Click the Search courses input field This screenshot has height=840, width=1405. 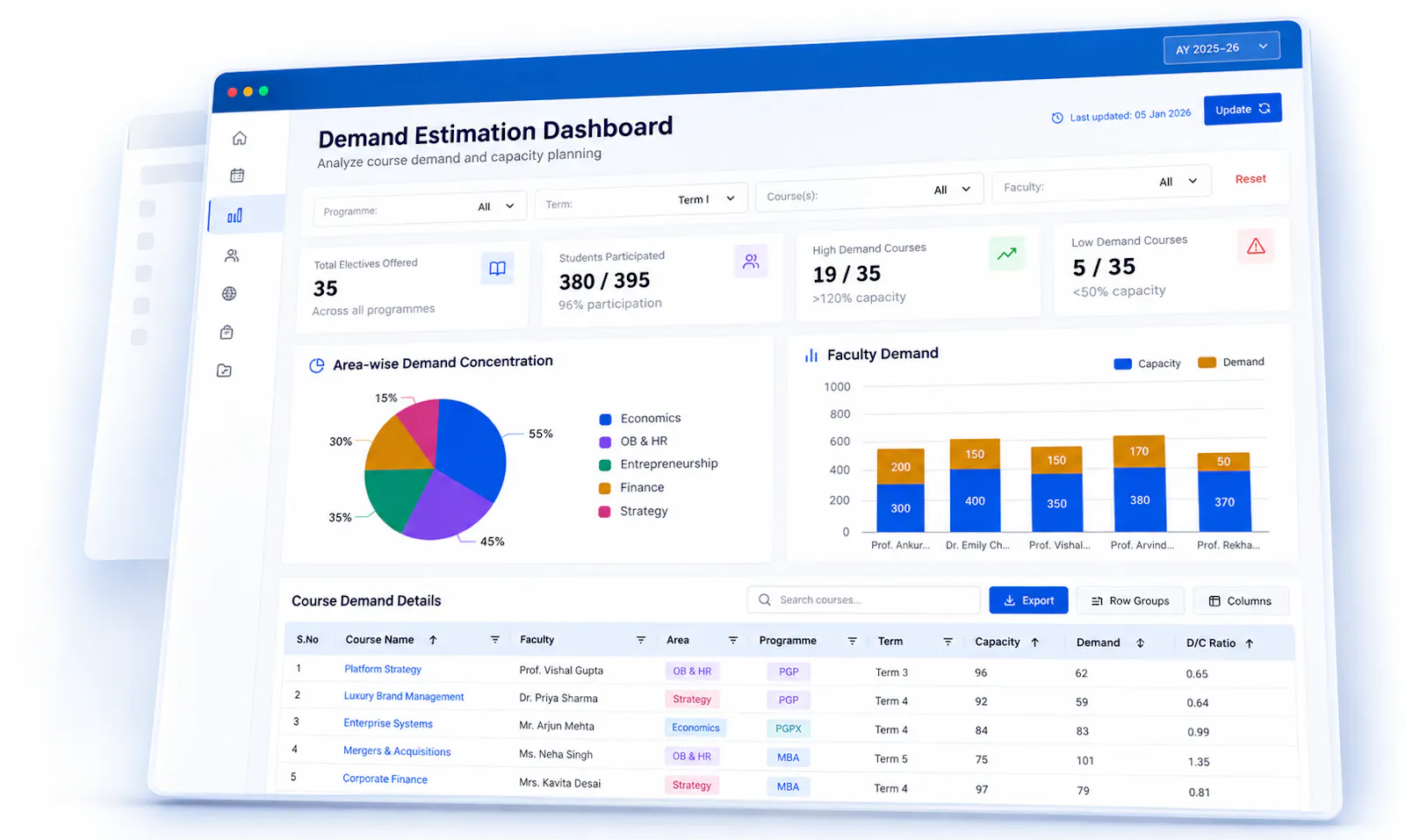click(x=863, y=599)
